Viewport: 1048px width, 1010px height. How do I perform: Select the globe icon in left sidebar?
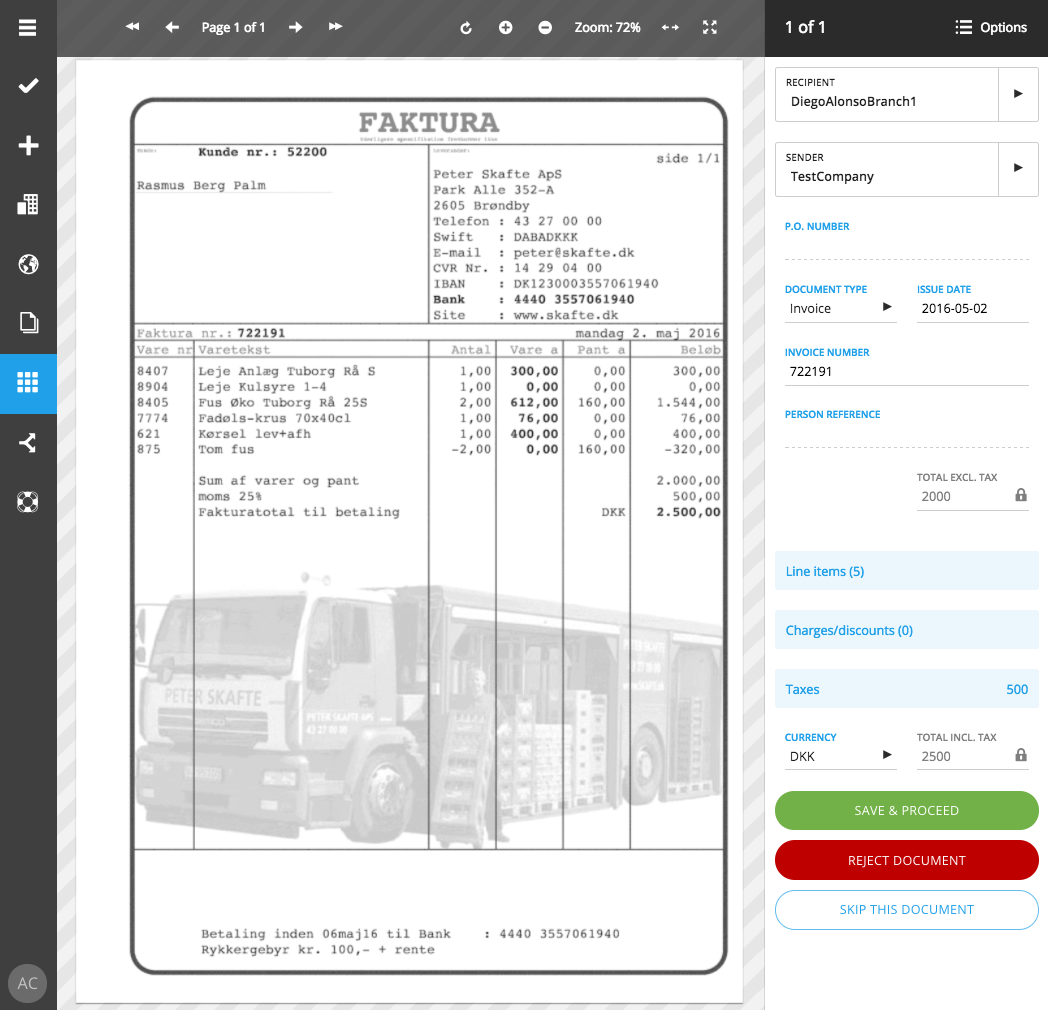pyautogui.click(x=28, y=264)
